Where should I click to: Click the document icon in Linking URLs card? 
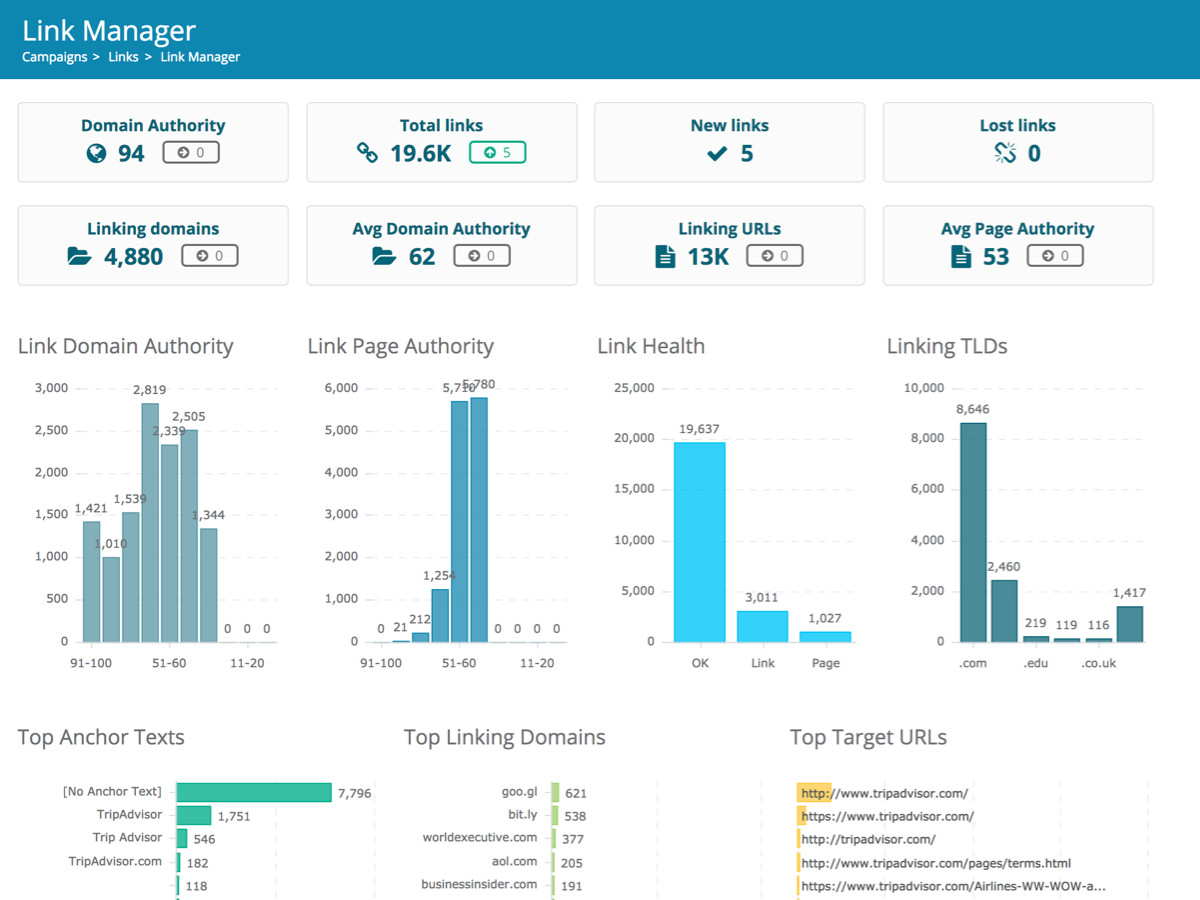pyautogui.click(x=664, y=257)
